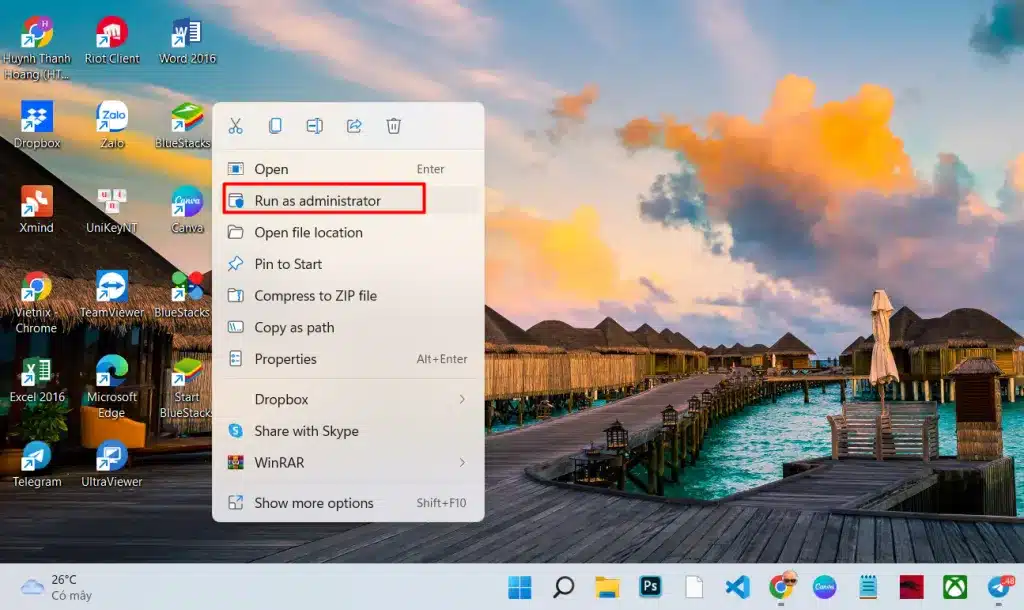Open the Search magnifier on taskbar

click(x=563, y=587)
